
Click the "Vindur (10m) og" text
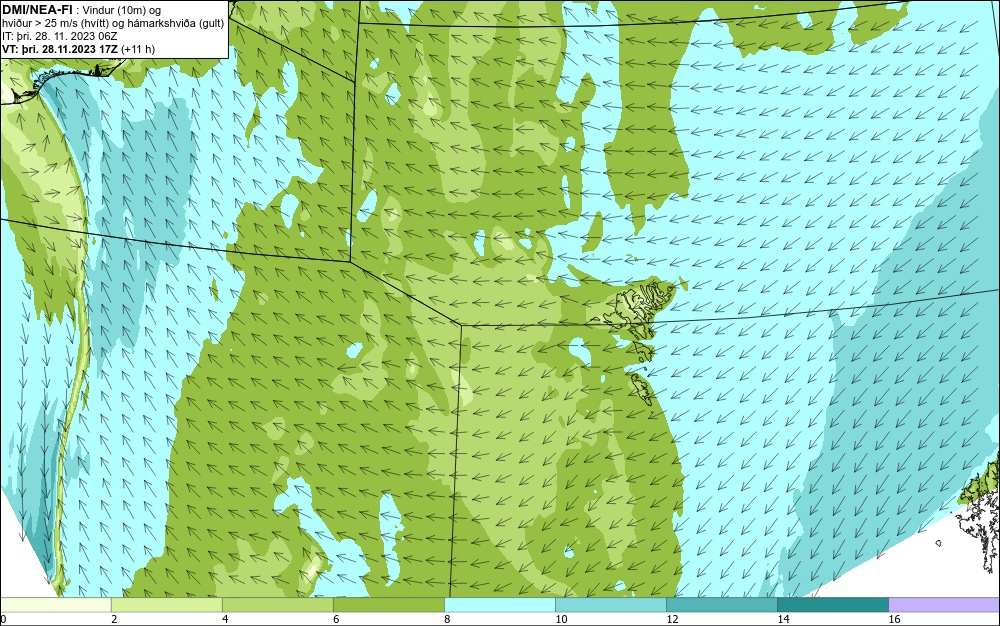122,10
